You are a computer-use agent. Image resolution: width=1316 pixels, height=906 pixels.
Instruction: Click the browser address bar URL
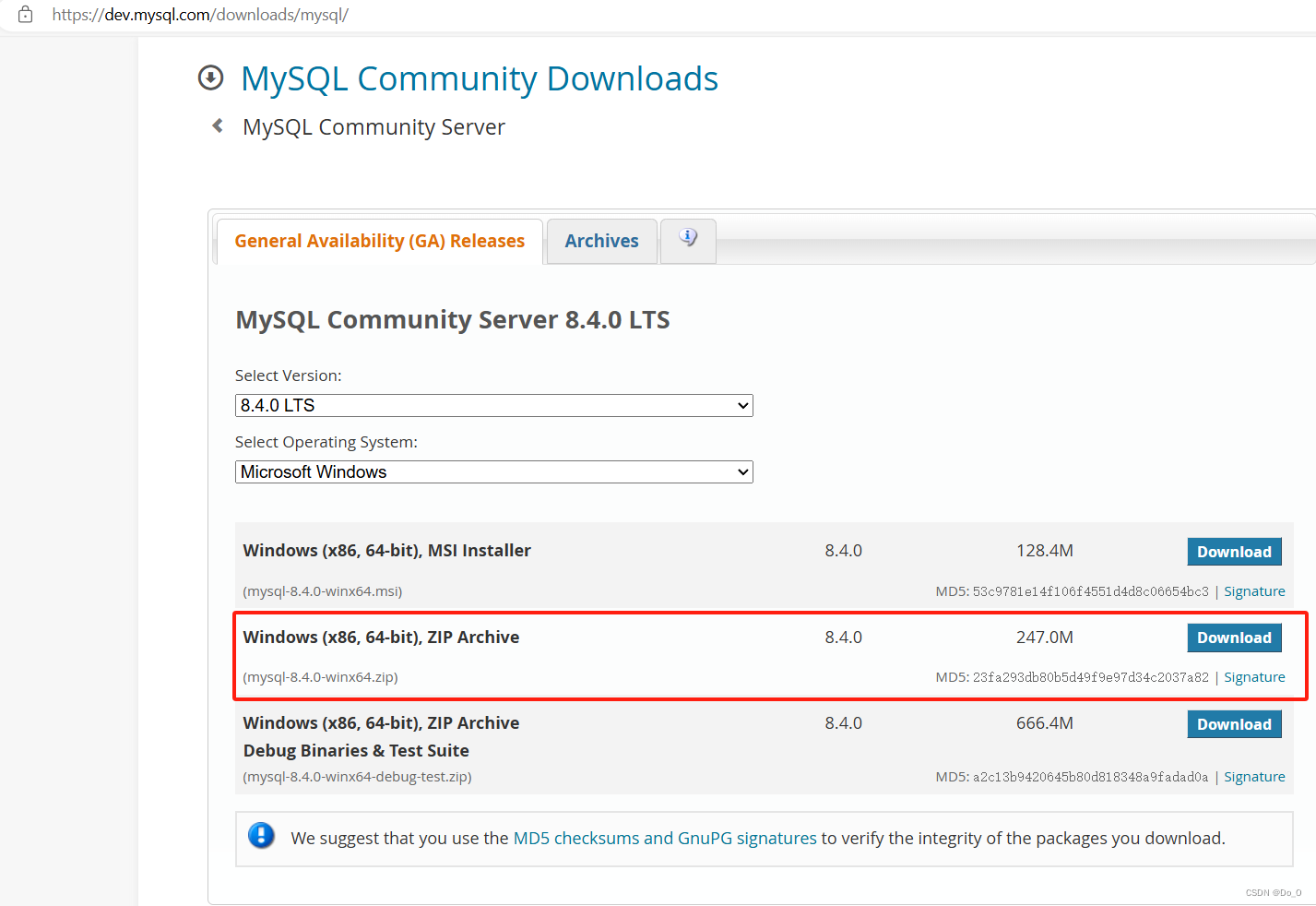201,15
